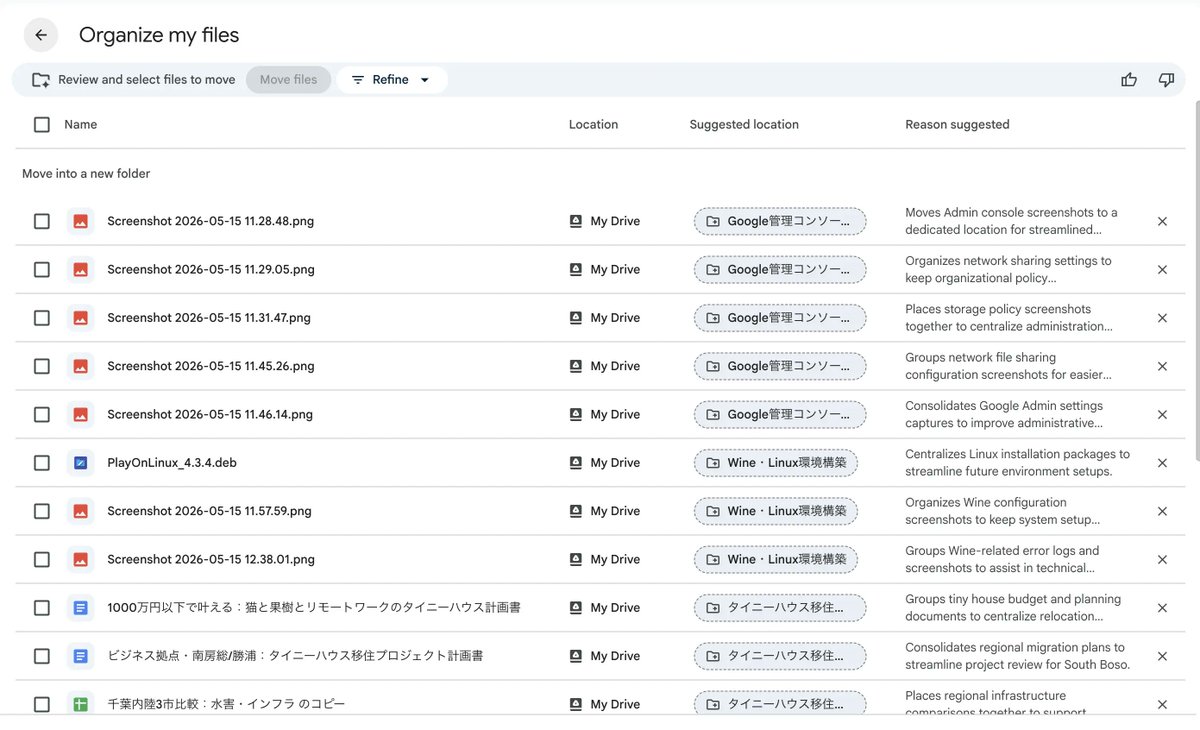The width and height of the screenshot is (1200, 730).
Task: Click タイニーハウス移住 chip for ビジネス拠点 document
Action: (780, 656)
